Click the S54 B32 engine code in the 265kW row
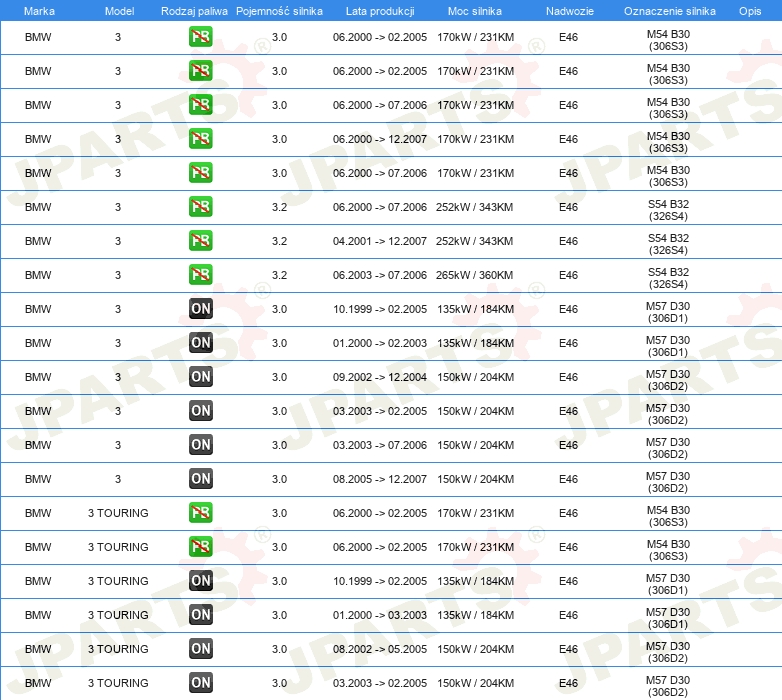Viewport: 782px width, 700px height. [668, 278]
